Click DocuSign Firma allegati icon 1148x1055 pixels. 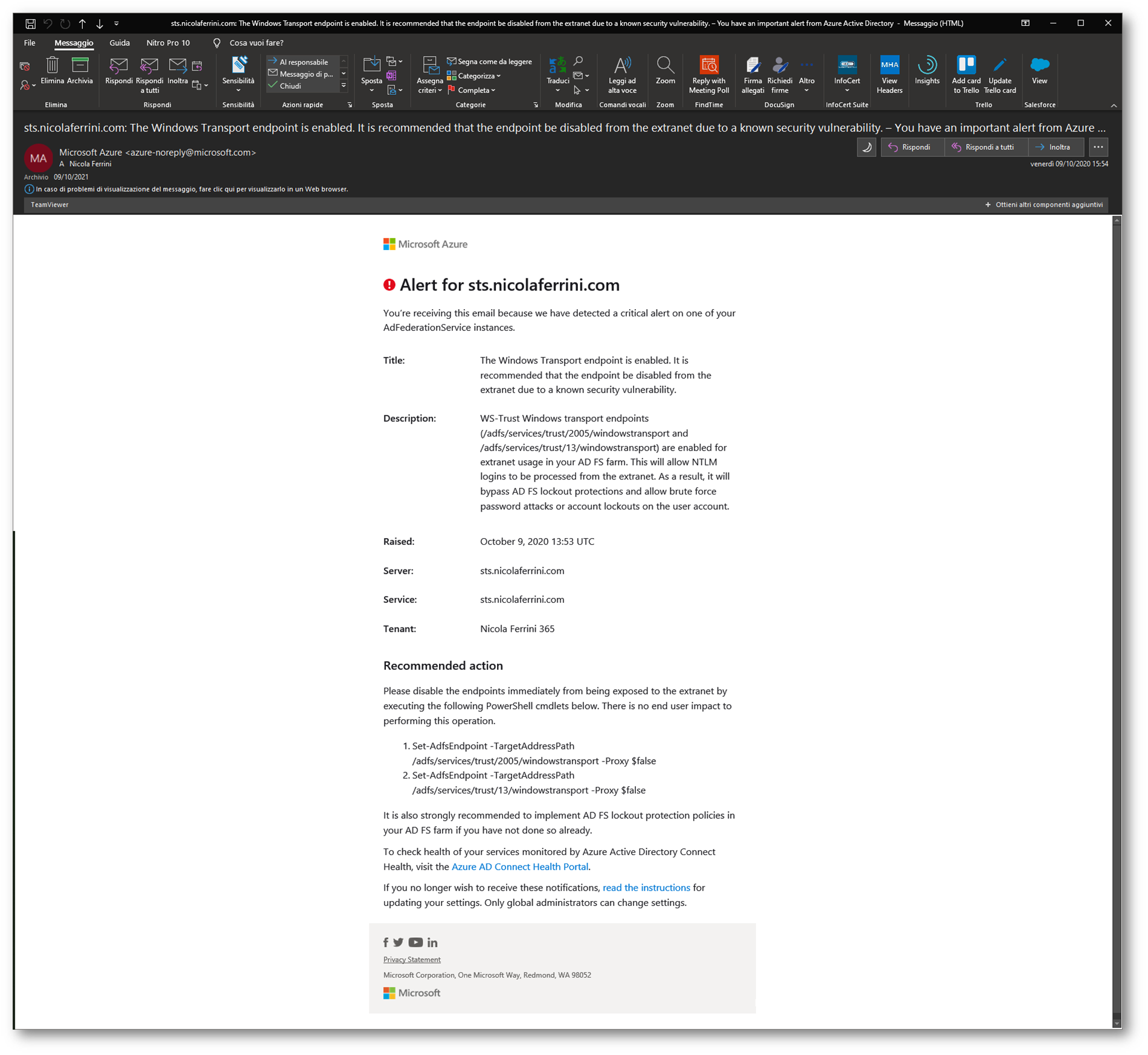(x=752, y=65)
